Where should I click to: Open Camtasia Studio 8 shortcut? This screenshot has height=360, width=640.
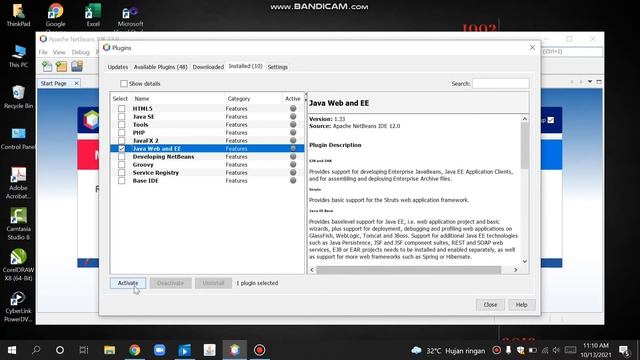click(18, 224)
